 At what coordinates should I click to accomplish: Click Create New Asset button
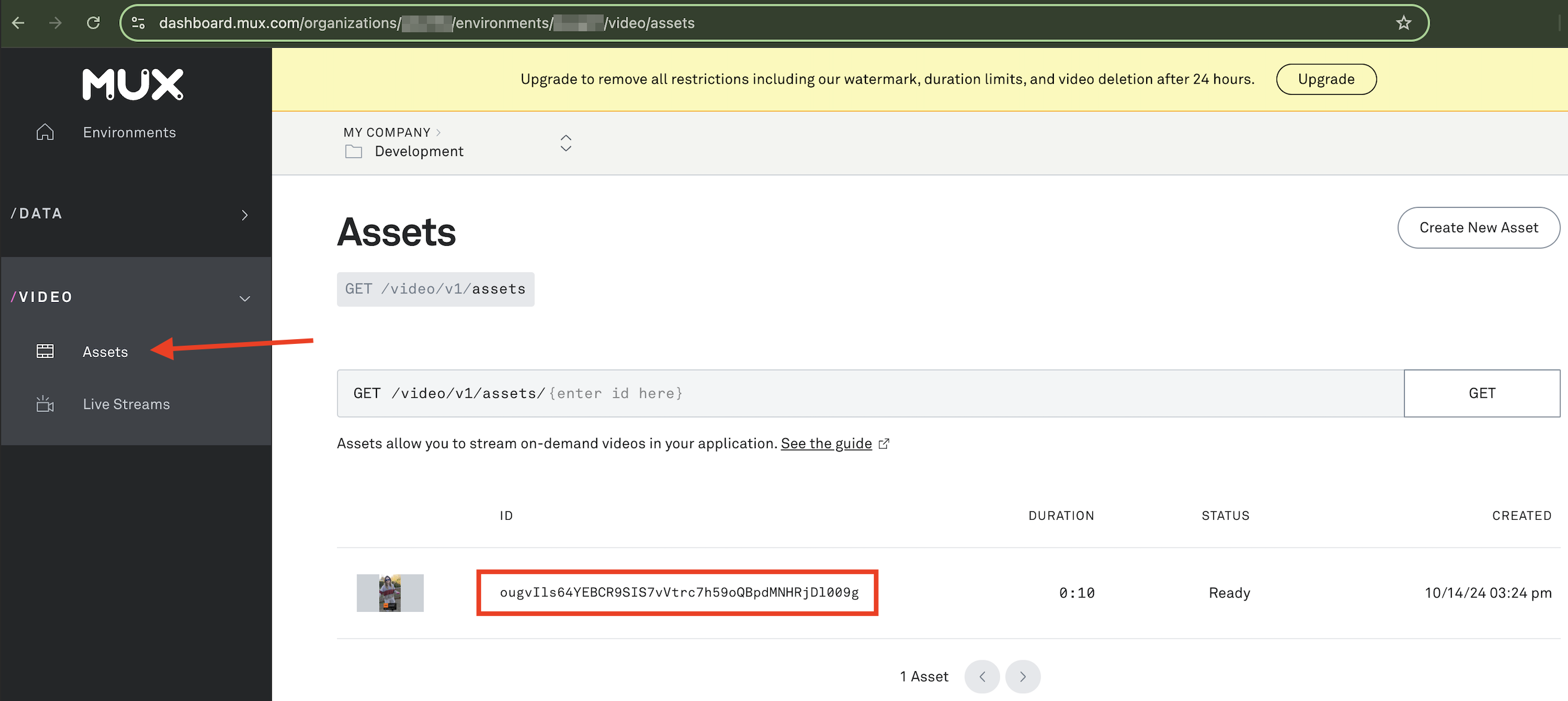(x=1478, y=227)
